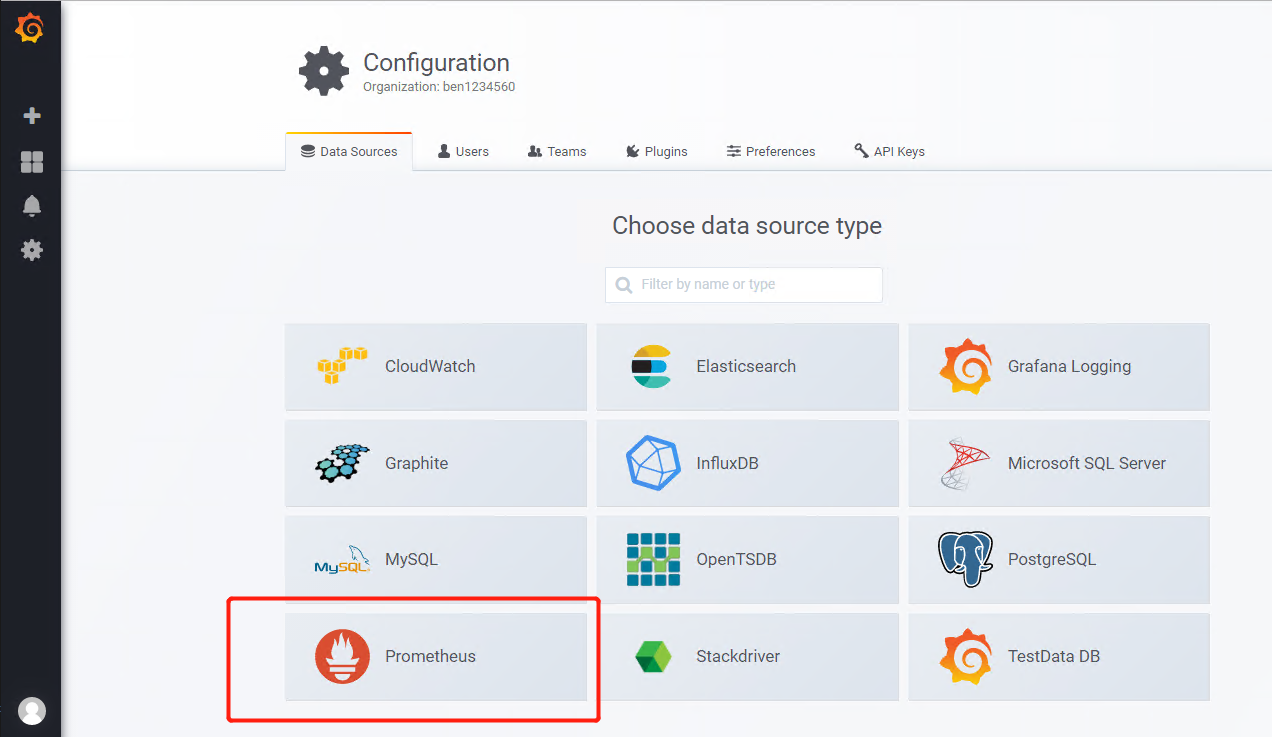Click the search magnifier icon in filter box
The height and width of the screenshot is (737, 1272).
click(x=624, y=285)
